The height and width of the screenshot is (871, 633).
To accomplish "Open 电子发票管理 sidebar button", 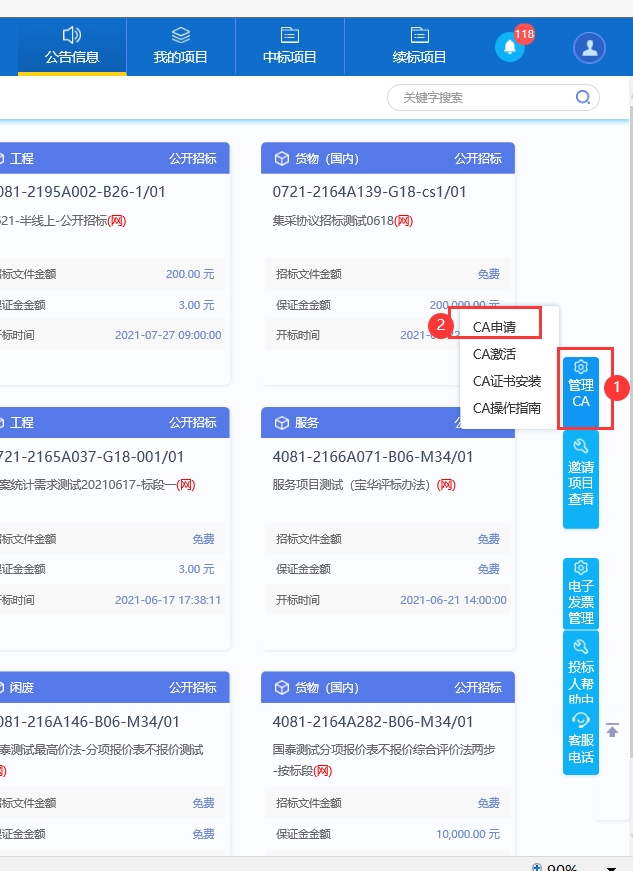I will tap(581, 594).
